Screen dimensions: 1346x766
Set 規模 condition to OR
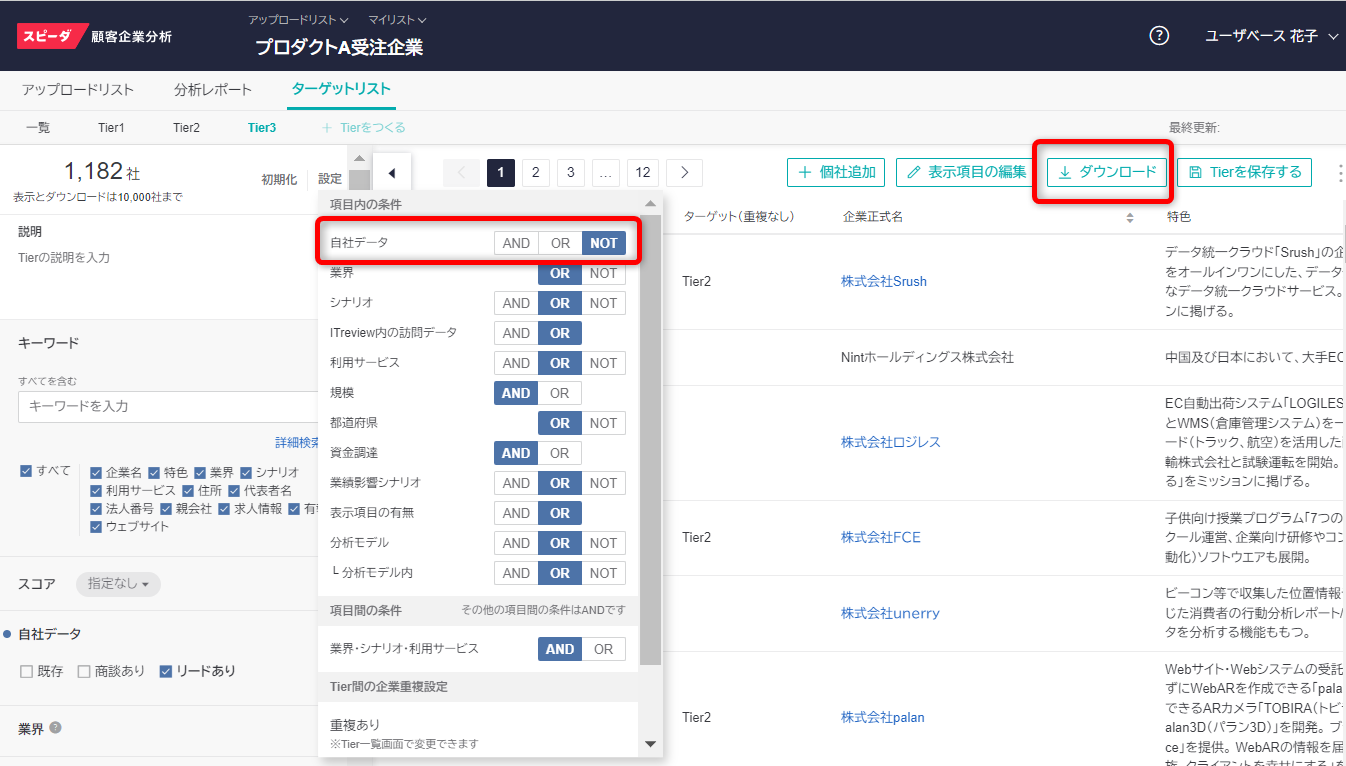(x=560, y=393)
